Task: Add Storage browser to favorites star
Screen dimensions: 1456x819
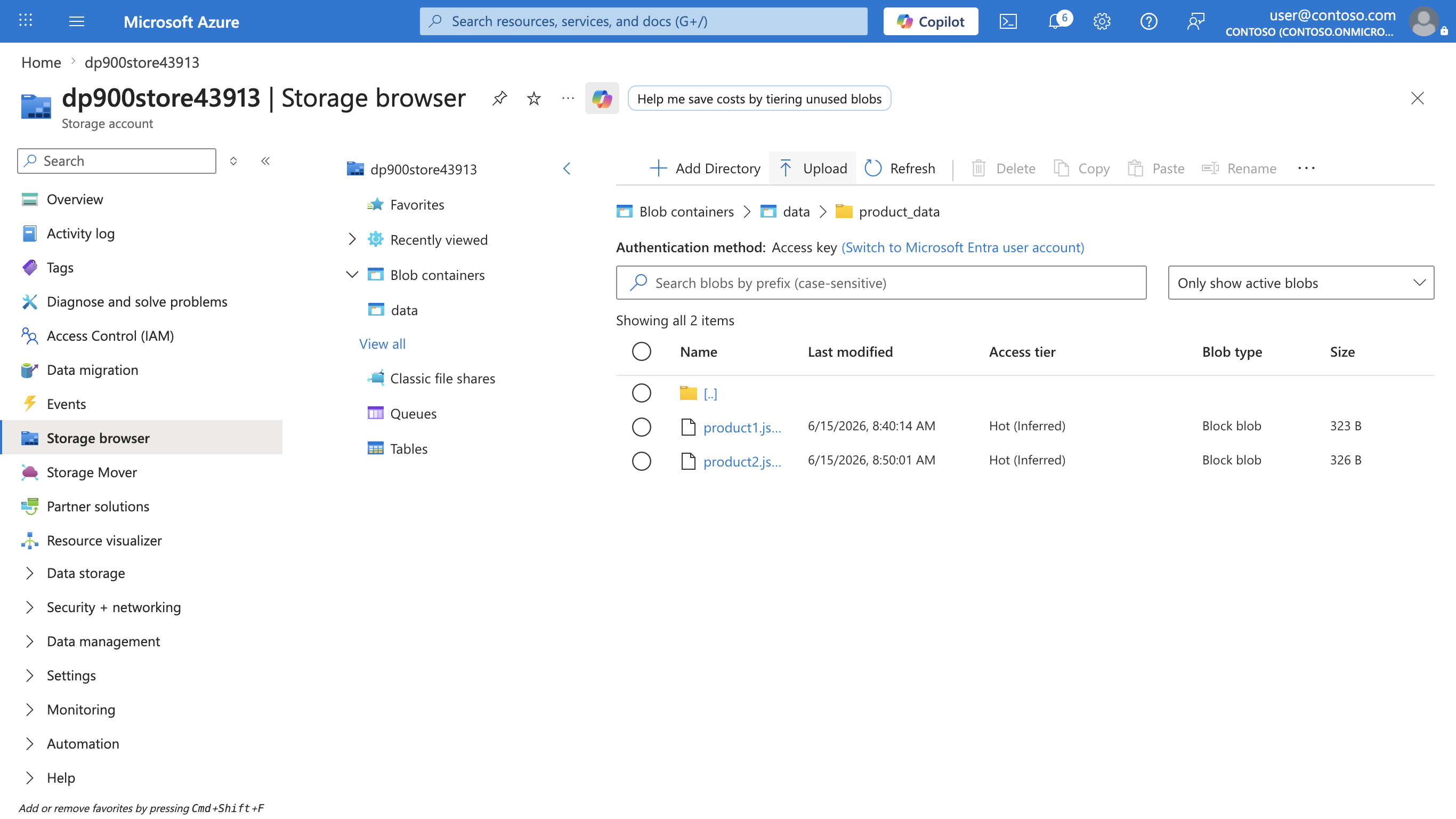Action: point(533,99)
